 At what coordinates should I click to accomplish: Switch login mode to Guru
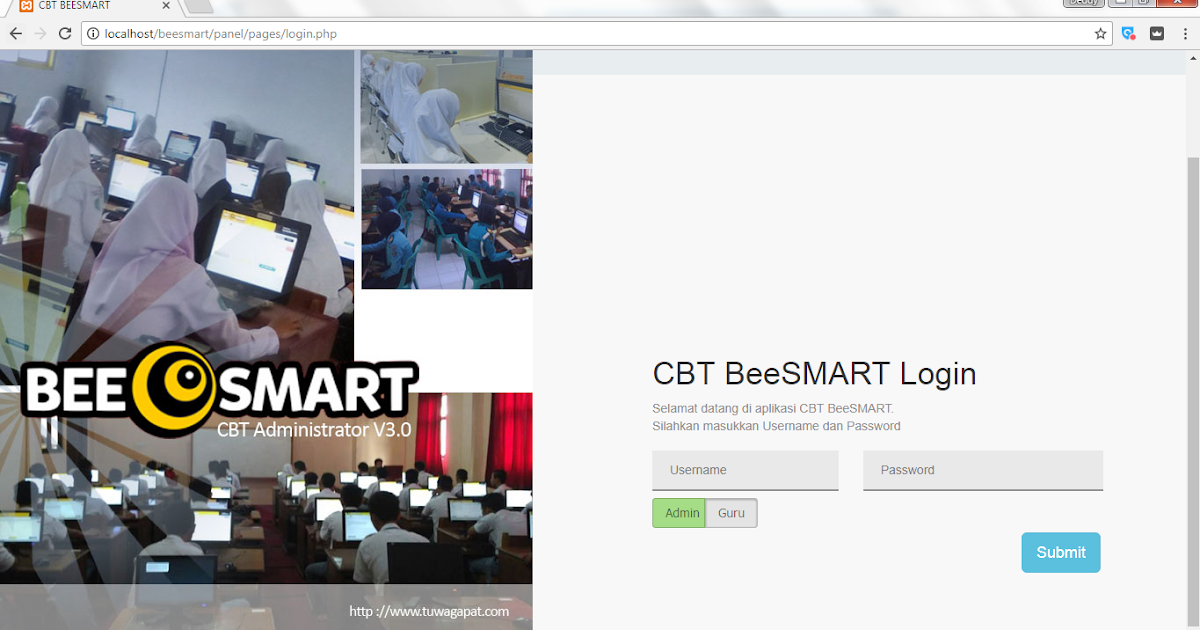[731, 512]
